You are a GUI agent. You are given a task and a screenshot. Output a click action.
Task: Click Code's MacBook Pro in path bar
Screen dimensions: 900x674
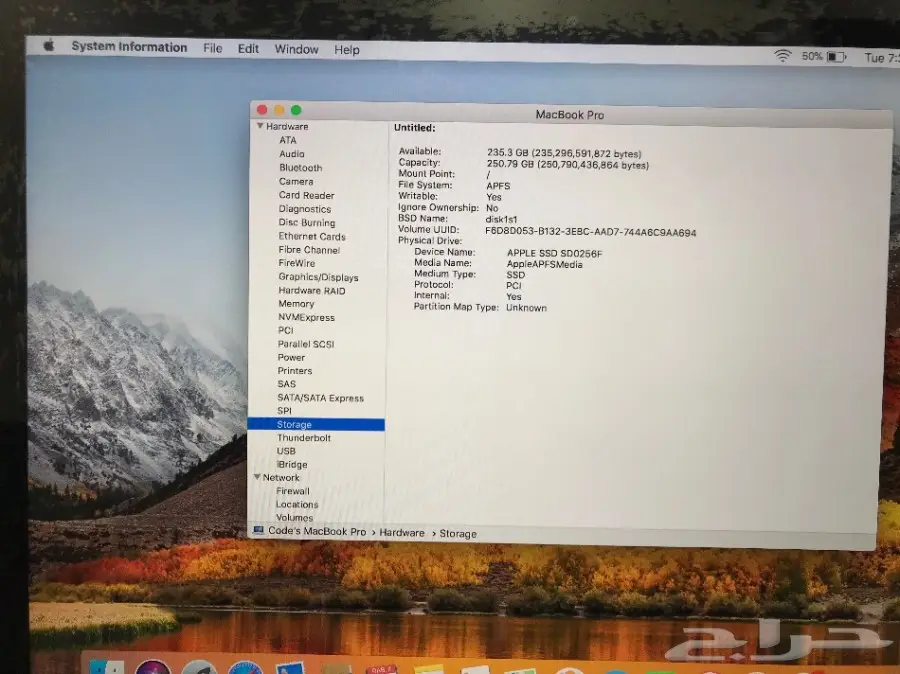tap(317, 531)
